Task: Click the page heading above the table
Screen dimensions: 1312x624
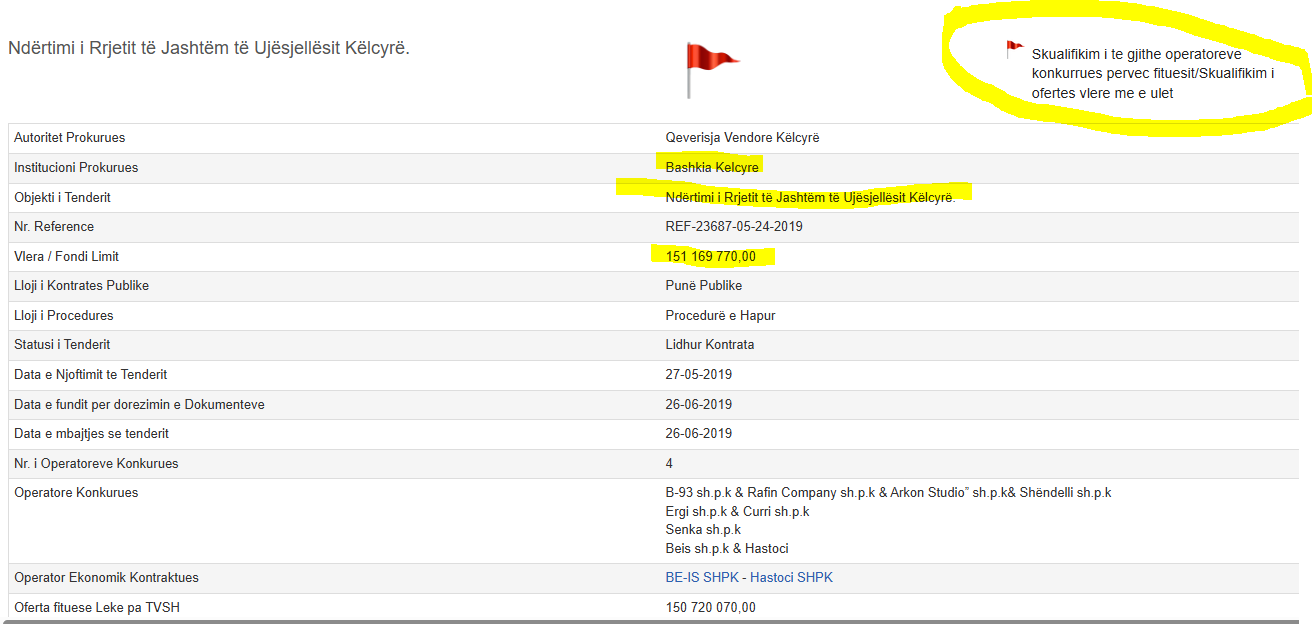Action: (x=209, y=48)
